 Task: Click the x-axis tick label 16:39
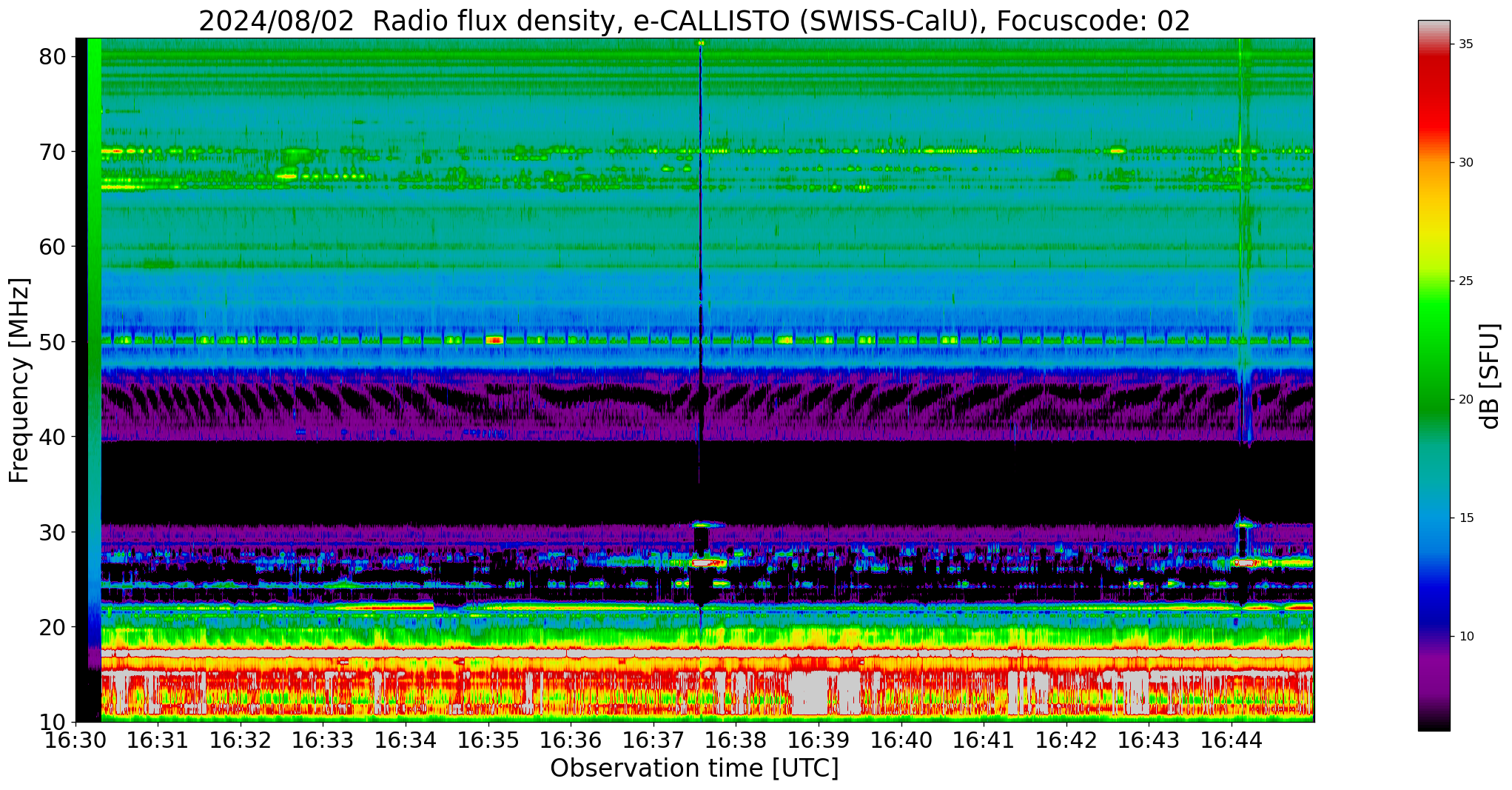tap(819, 740)
